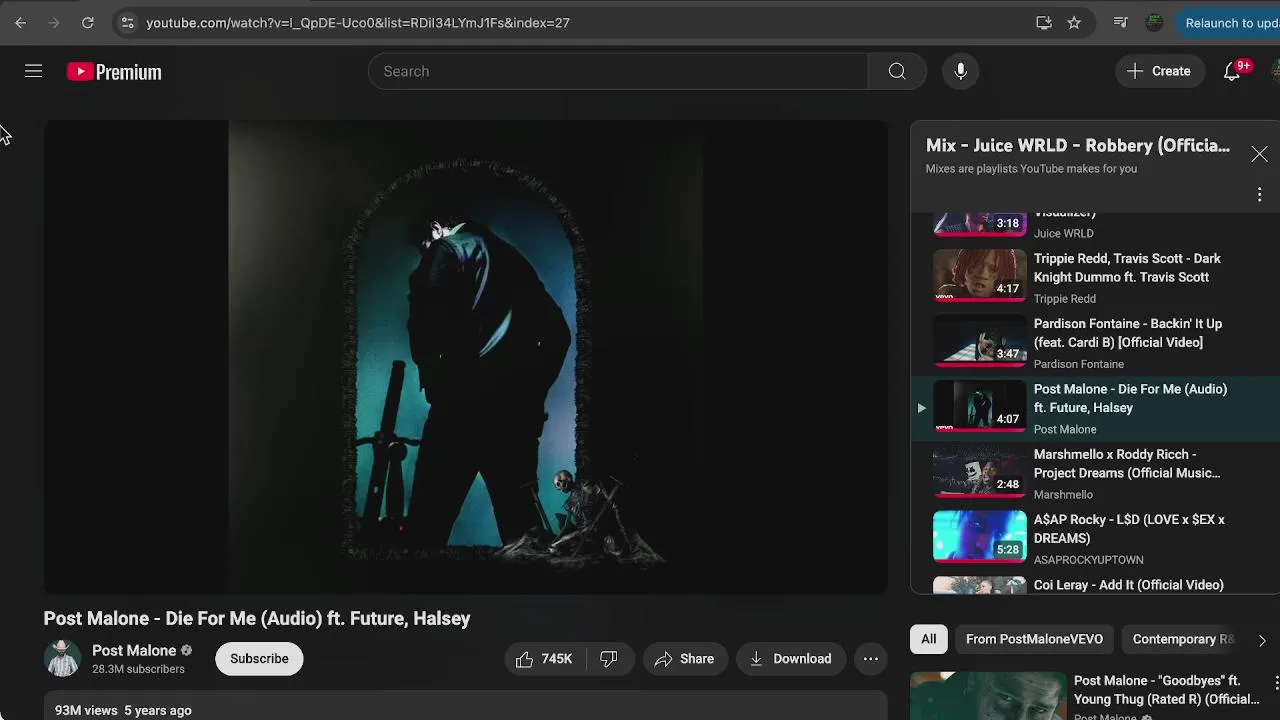This screenshot has height=720, width=1280.
Task: Subscribe to Post Malone channel
Action: point(259,658)
